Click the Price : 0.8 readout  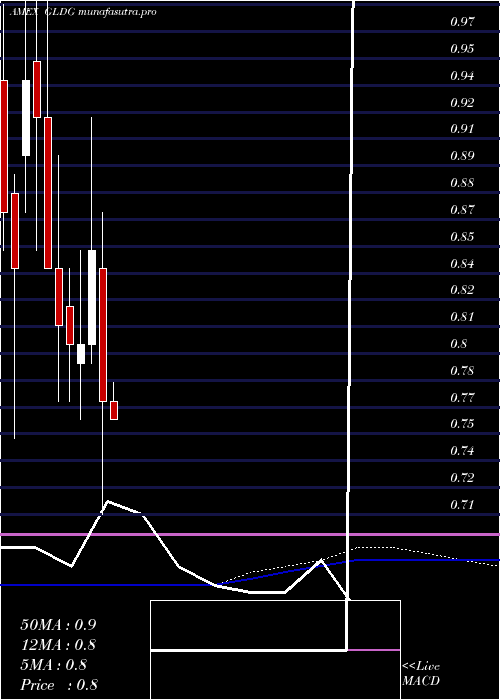point(59,685)
